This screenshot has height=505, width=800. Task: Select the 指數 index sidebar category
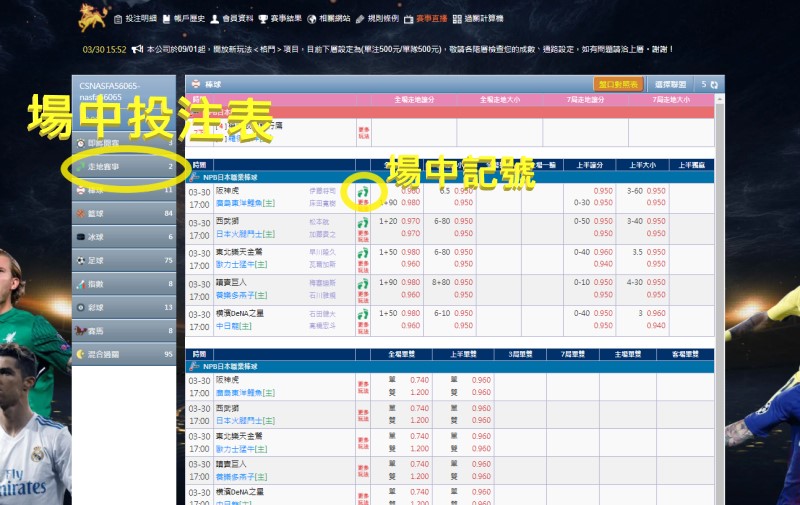pos(124,284)
